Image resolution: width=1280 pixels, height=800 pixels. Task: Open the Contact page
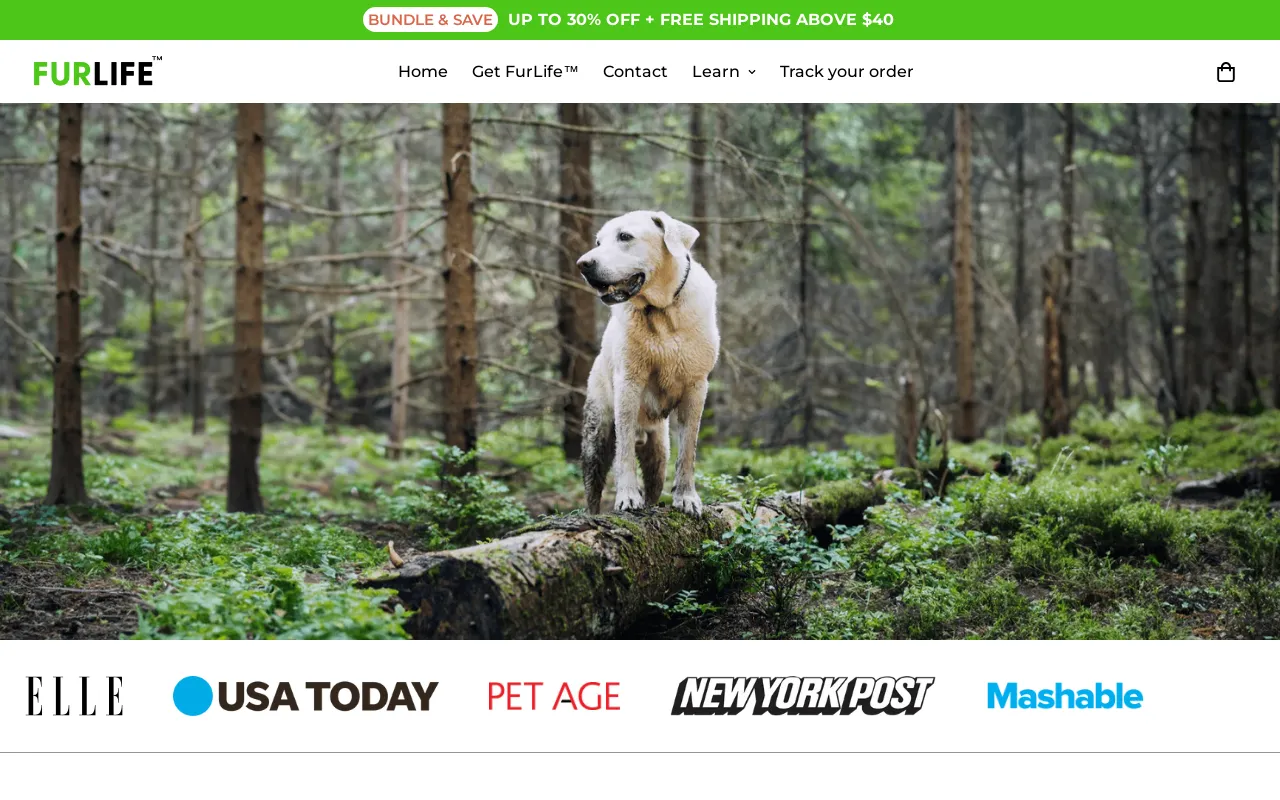635,72
